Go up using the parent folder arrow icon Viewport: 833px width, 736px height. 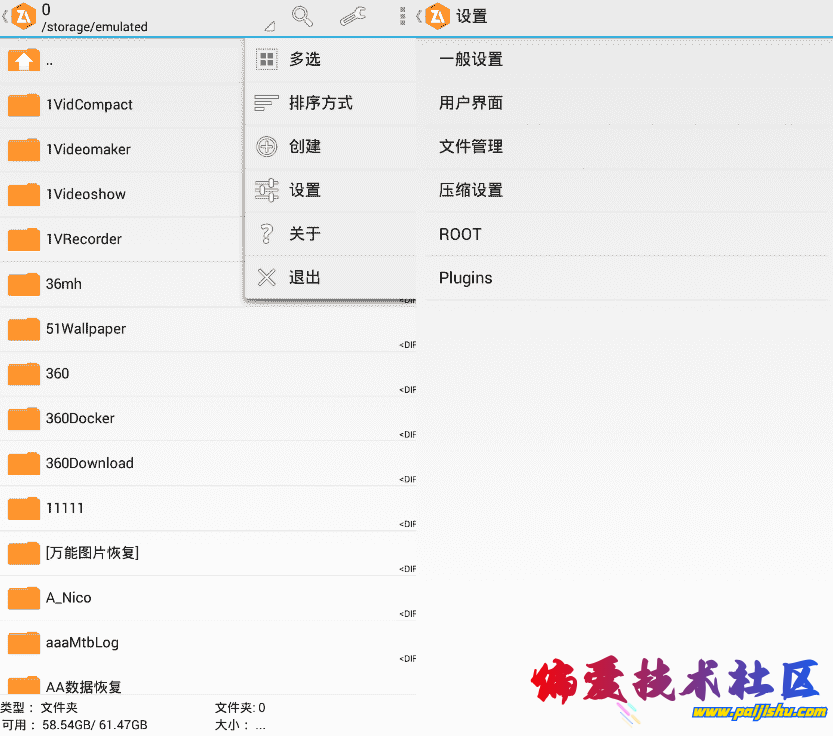click(23, 60)
